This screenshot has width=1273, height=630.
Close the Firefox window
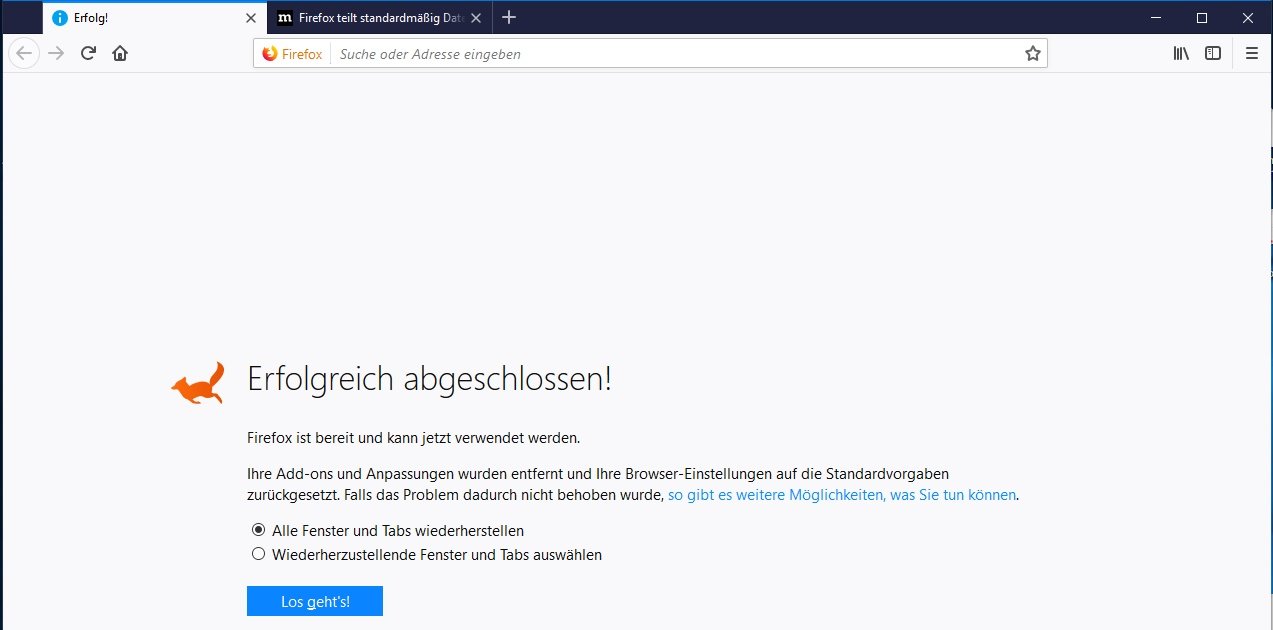(x=1248, y=17)
